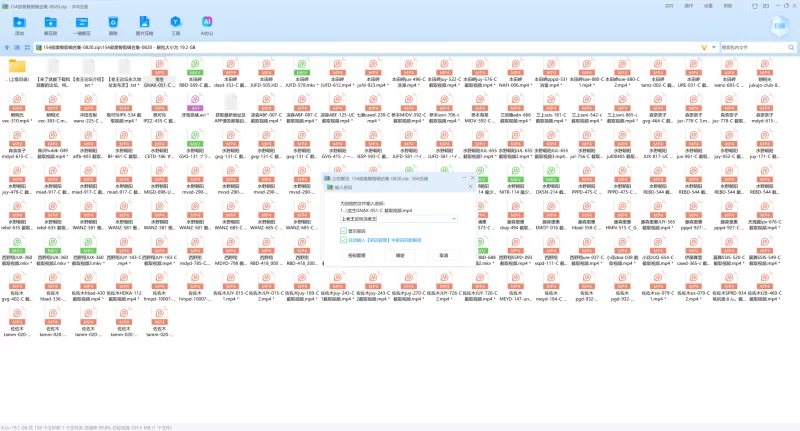Click the 解压到 (Extract to) toolbar icon

tap(51, 22)
